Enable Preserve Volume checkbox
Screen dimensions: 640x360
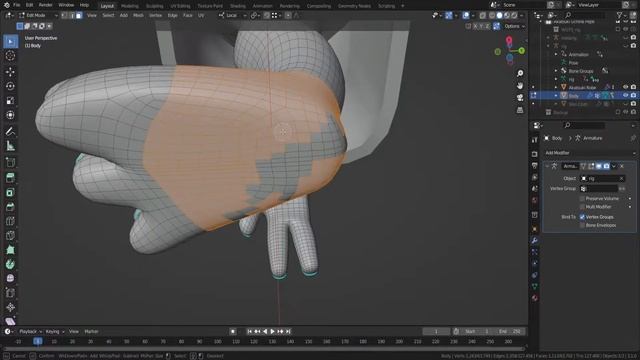tap(582, 198)
